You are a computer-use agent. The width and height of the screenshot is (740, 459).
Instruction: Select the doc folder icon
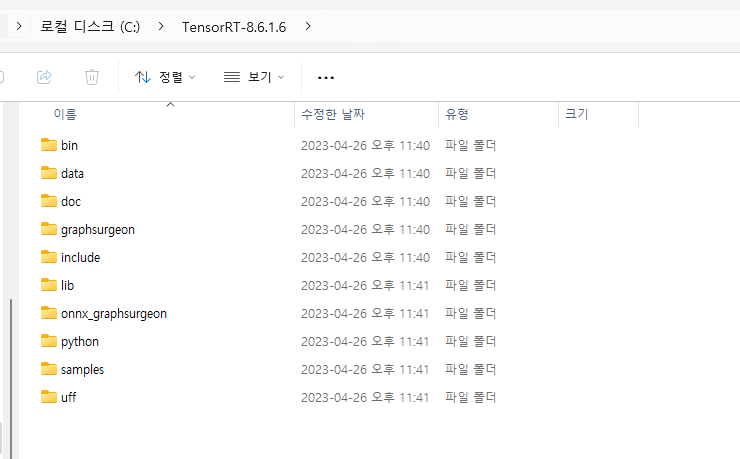click(49, 201)
